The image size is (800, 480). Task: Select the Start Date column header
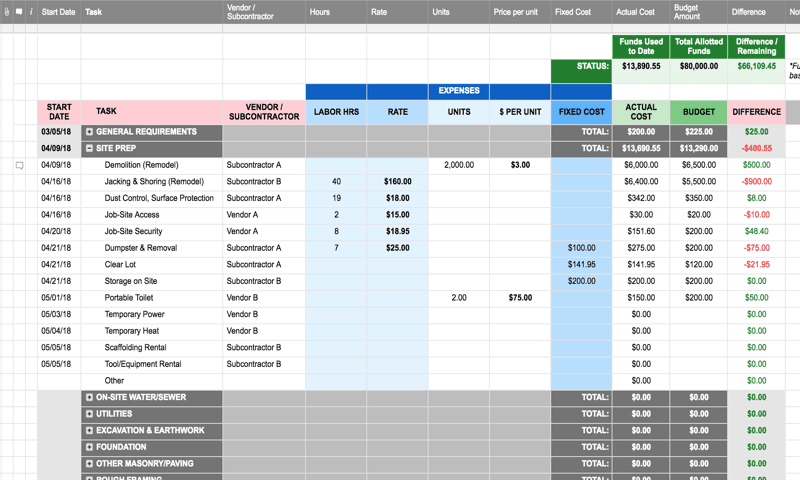[58, 12]
